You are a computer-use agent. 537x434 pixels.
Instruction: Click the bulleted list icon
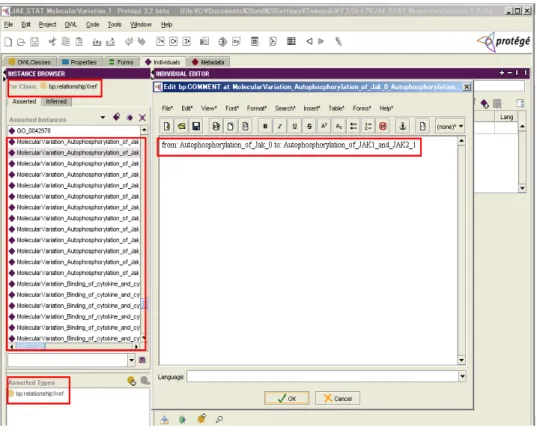(353, 126)
